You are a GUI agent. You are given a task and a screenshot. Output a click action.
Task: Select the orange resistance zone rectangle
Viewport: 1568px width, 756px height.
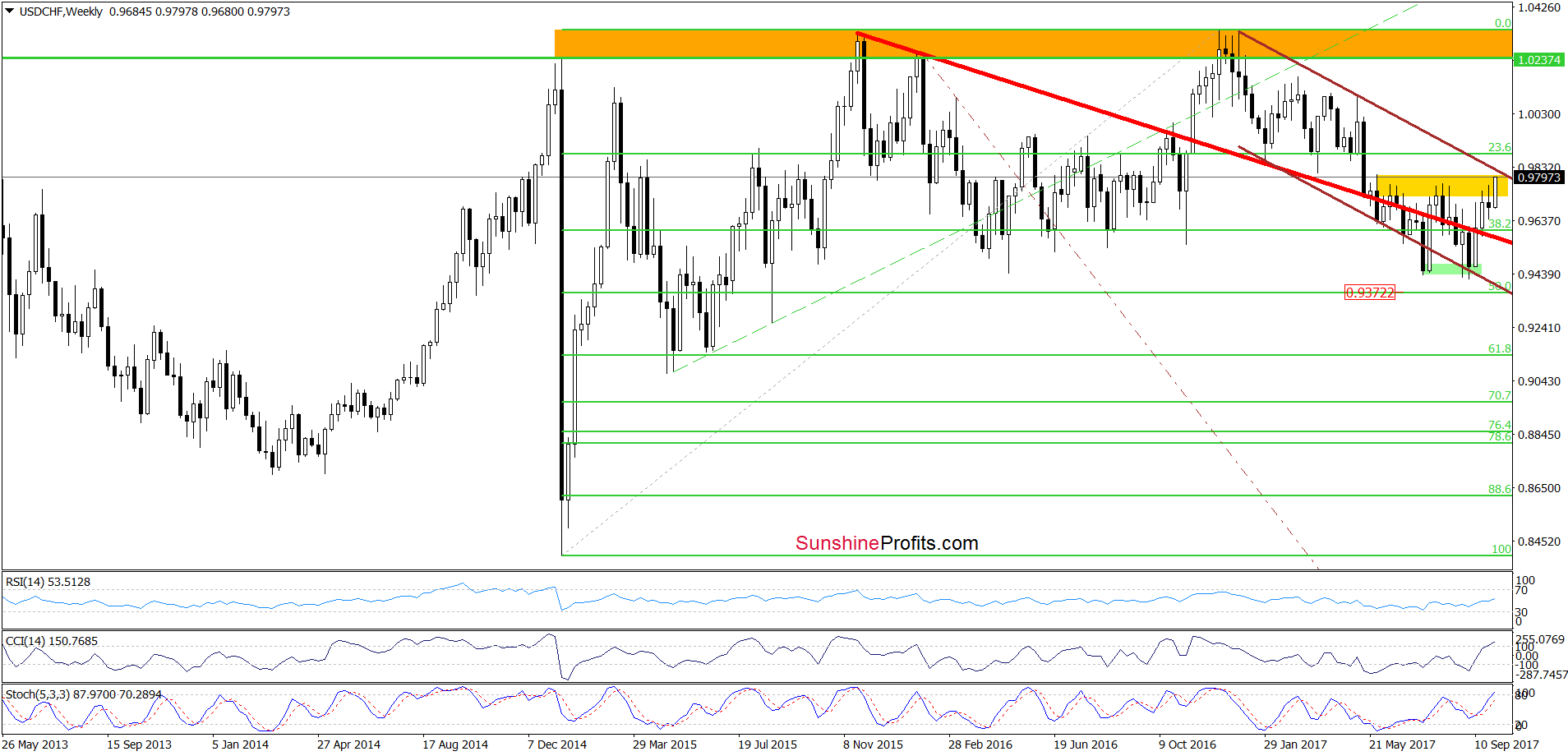pos(1033,44)
